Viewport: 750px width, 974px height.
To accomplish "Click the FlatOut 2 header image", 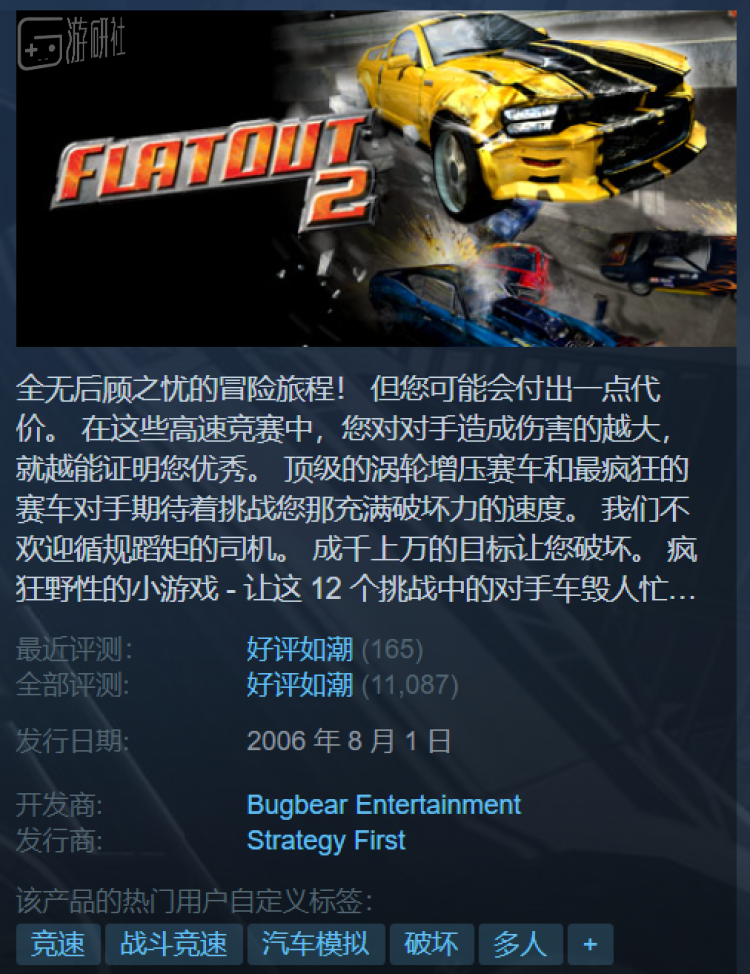I will (x=376, y=179).
